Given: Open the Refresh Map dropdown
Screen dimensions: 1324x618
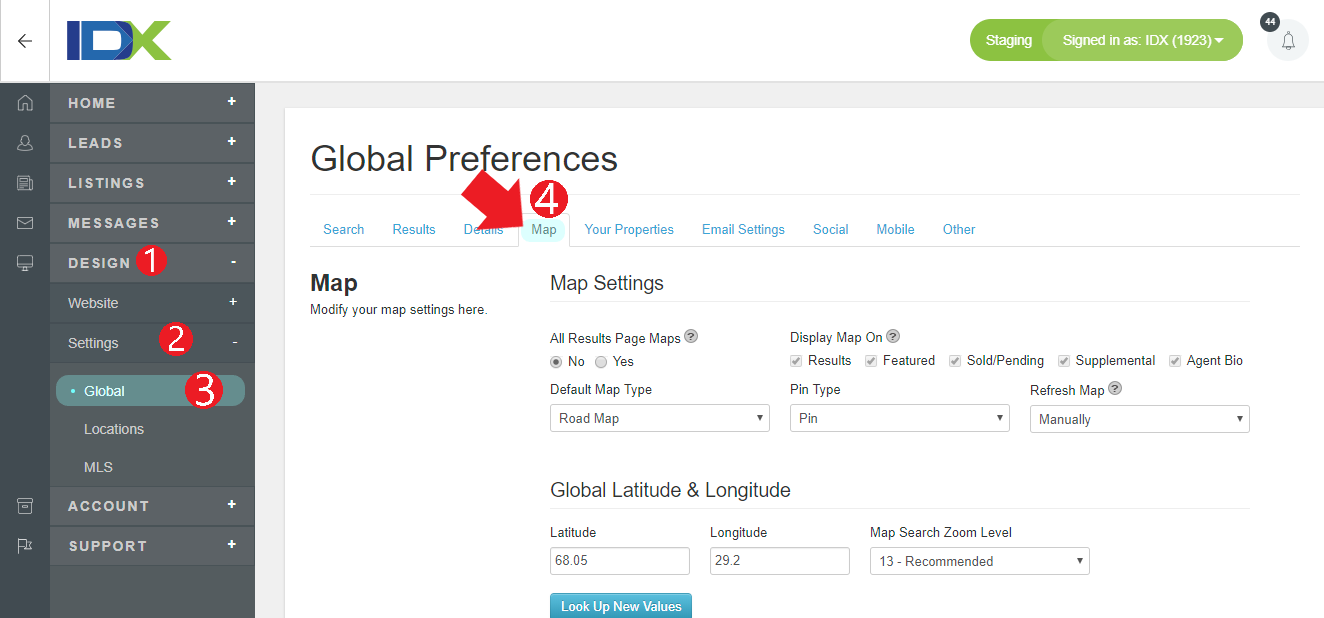Looking at the screenshot, I should 1140,419.
